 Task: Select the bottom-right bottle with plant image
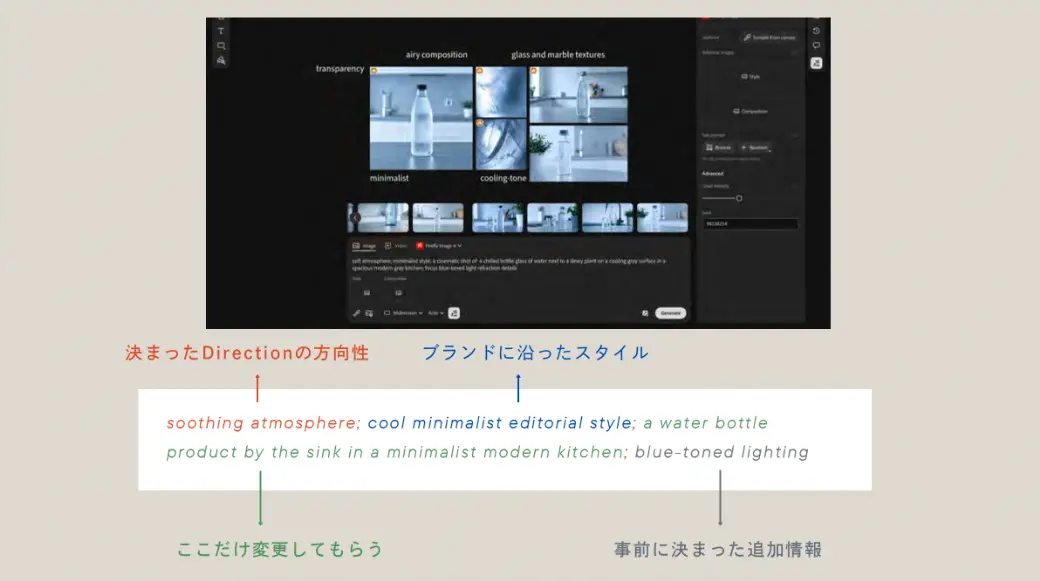pos(578,153)
